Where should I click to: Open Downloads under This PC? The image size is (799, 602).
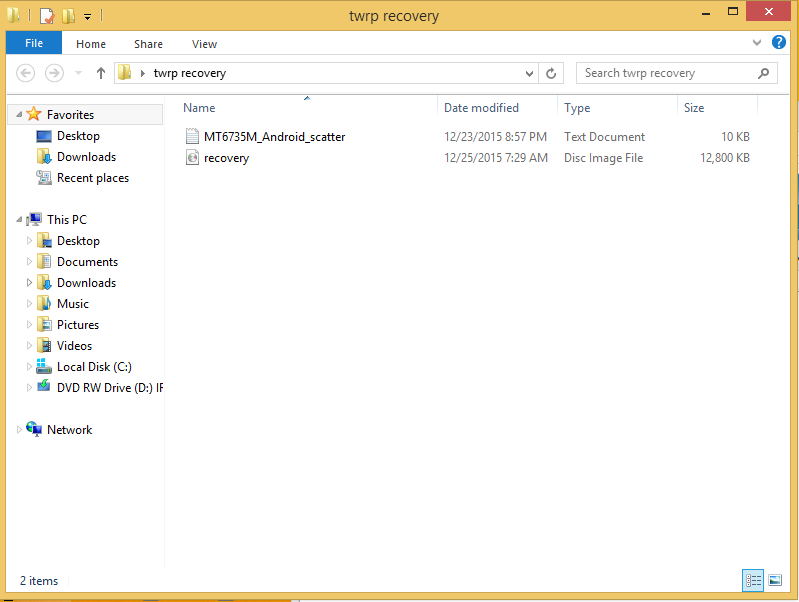[x=86, y=283]
